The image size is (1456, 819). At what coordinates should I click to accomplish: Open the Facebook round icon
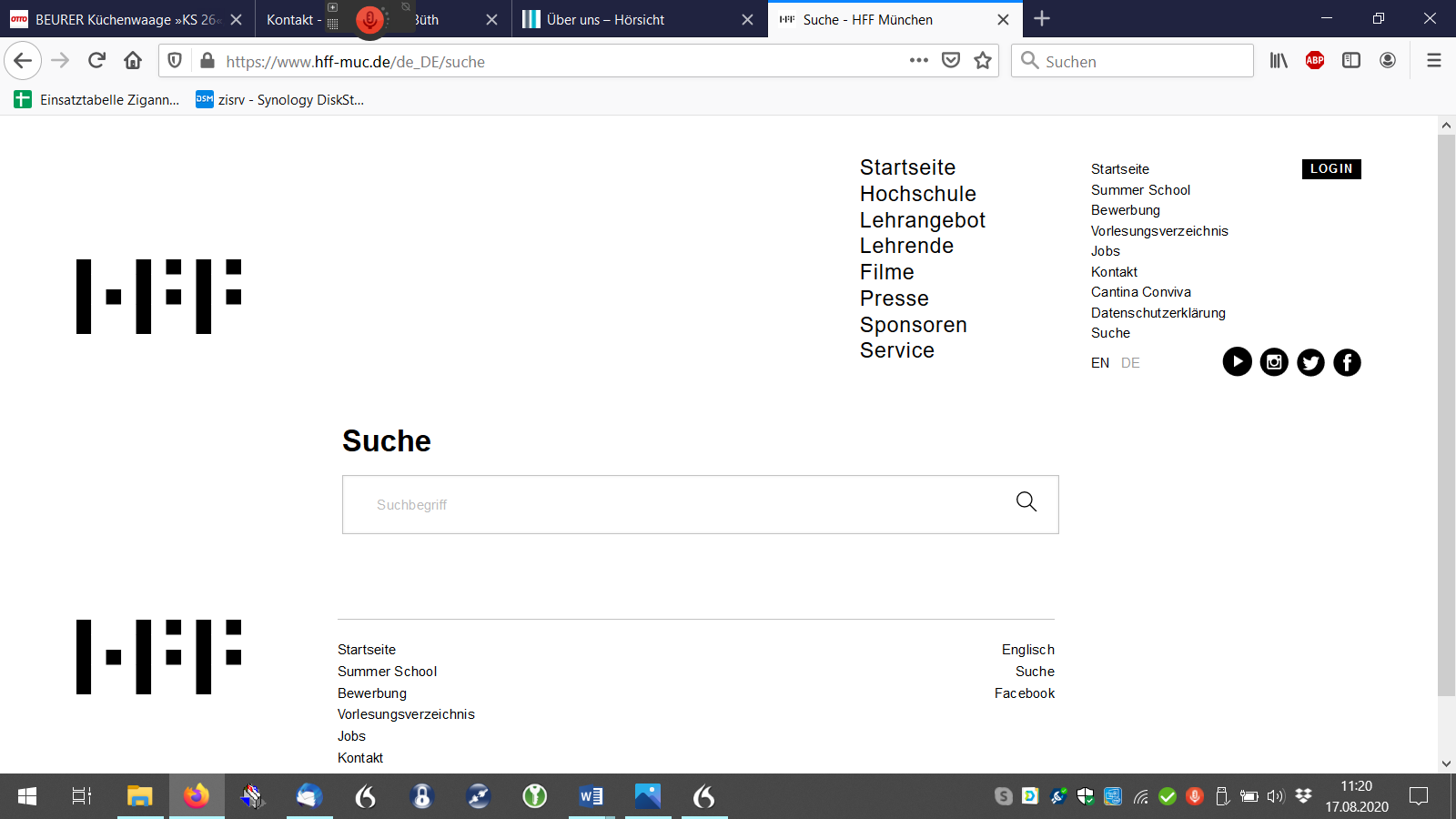(1347, 362)
